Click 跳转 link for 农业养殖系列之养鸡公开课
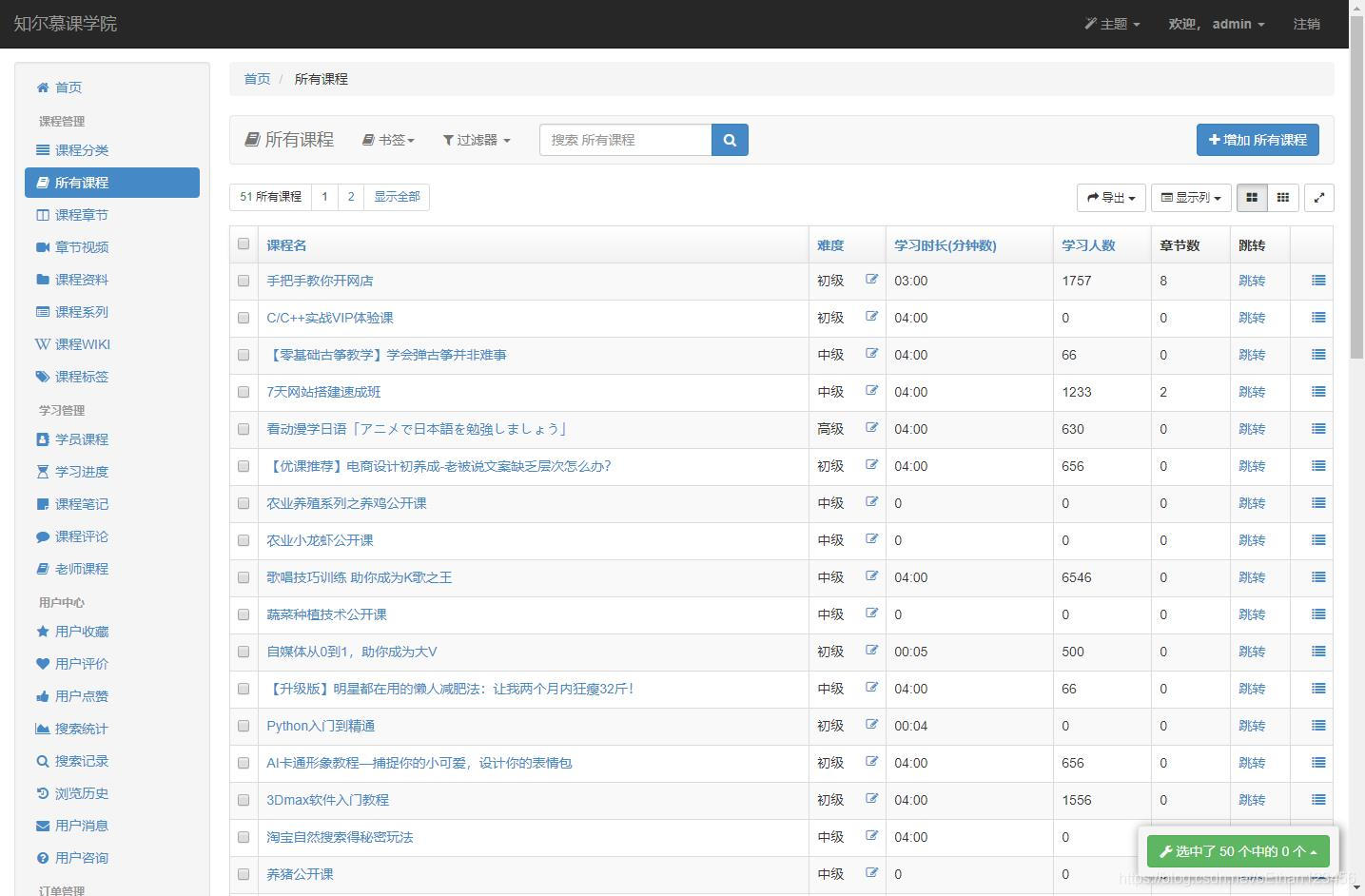 click(x=1252, y=503)
